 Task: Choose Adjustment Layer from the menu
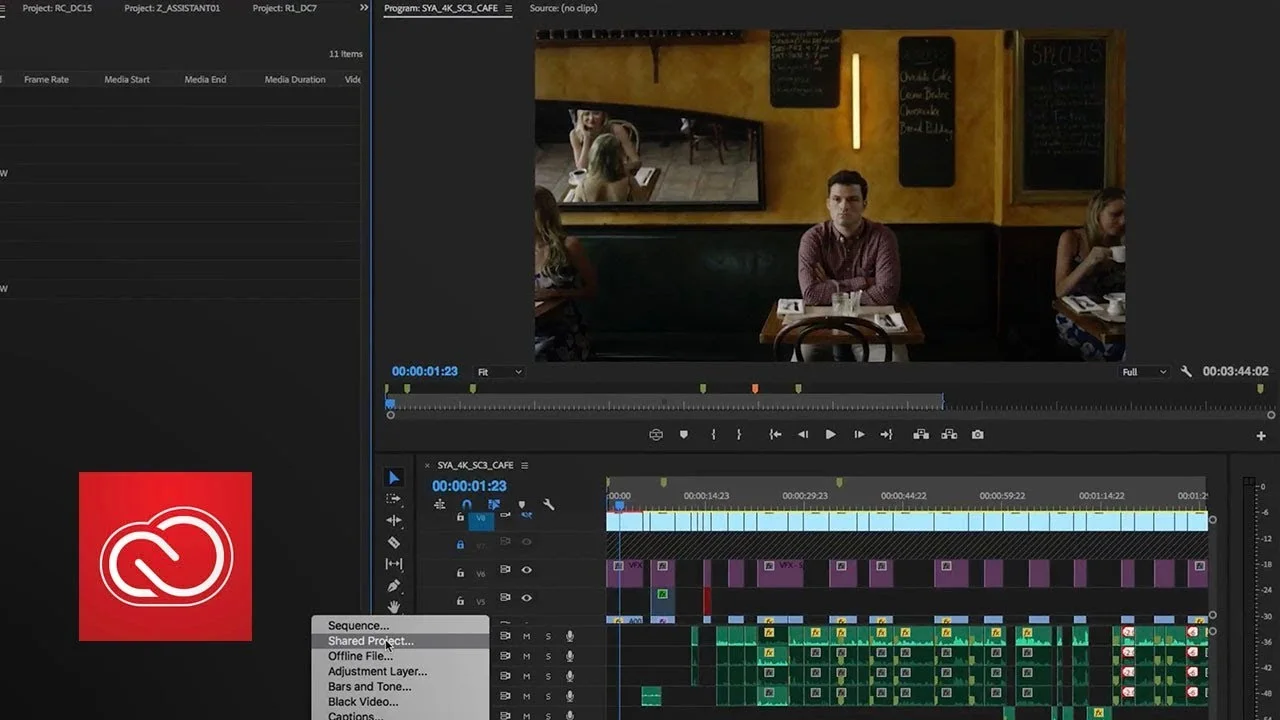point(377,672)
